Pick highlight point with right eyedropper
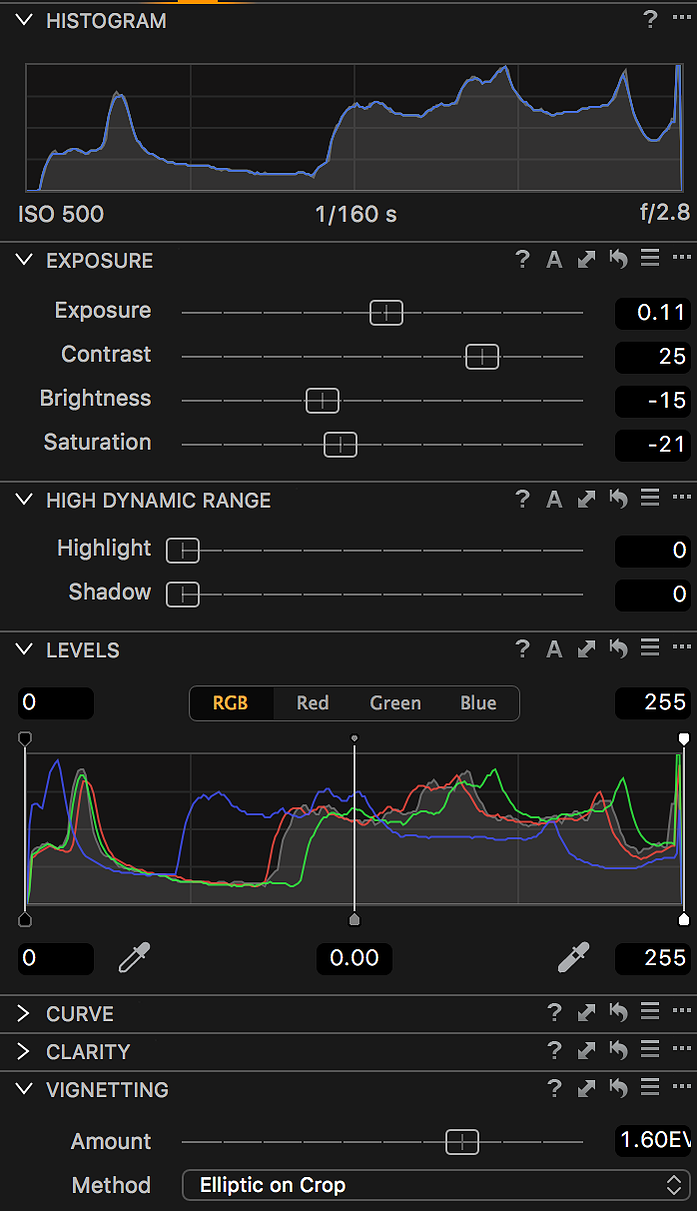This screenshot has width=697, height=1211. coord(574,958)
